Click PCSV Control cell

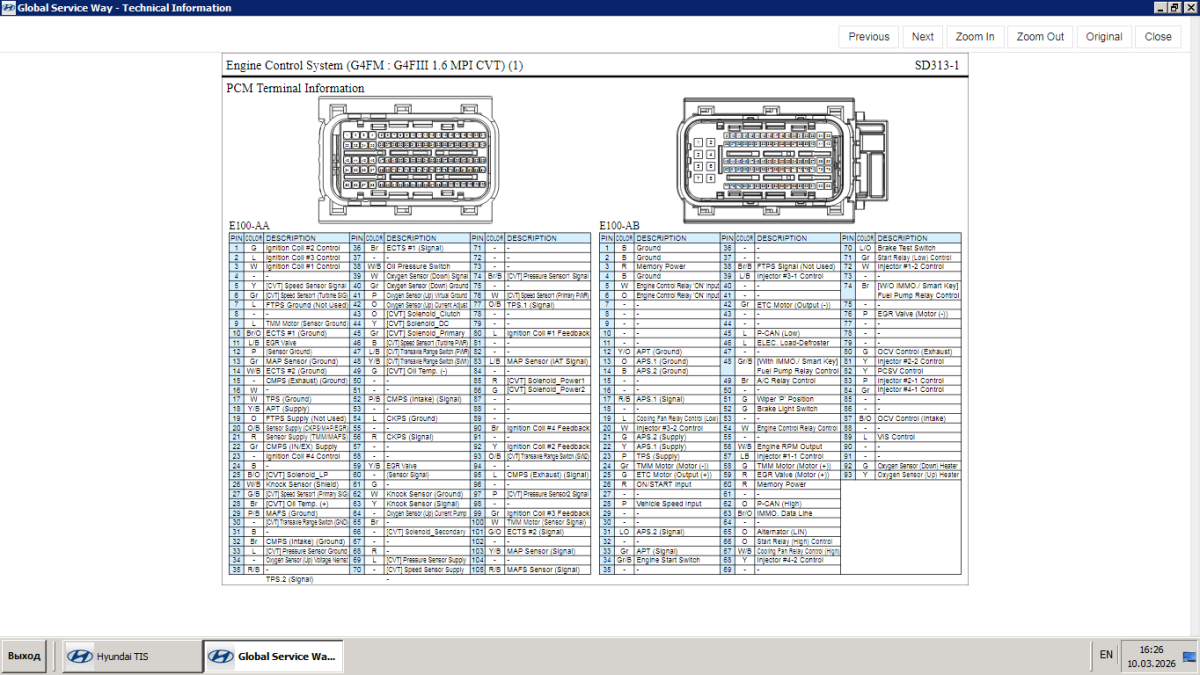point(919,371)
